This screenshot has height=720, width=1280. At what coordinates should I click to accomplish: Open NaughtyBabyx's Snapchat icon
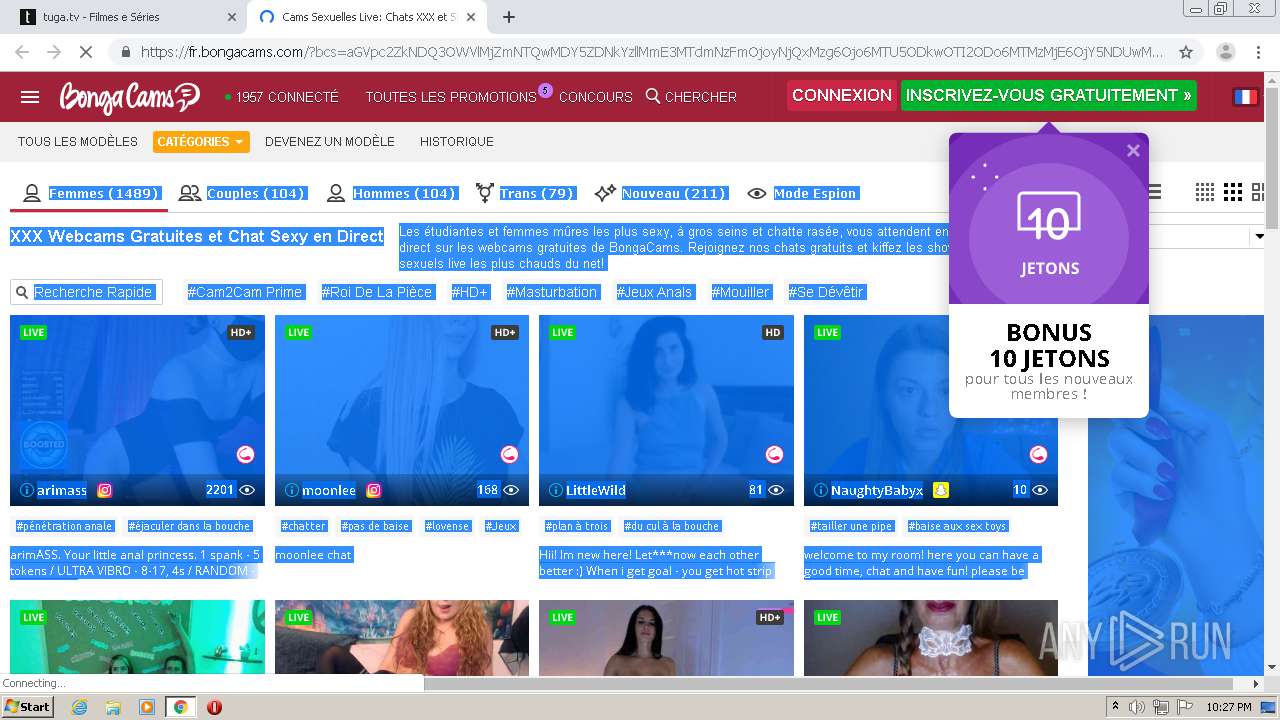click(x=940, y=490)
